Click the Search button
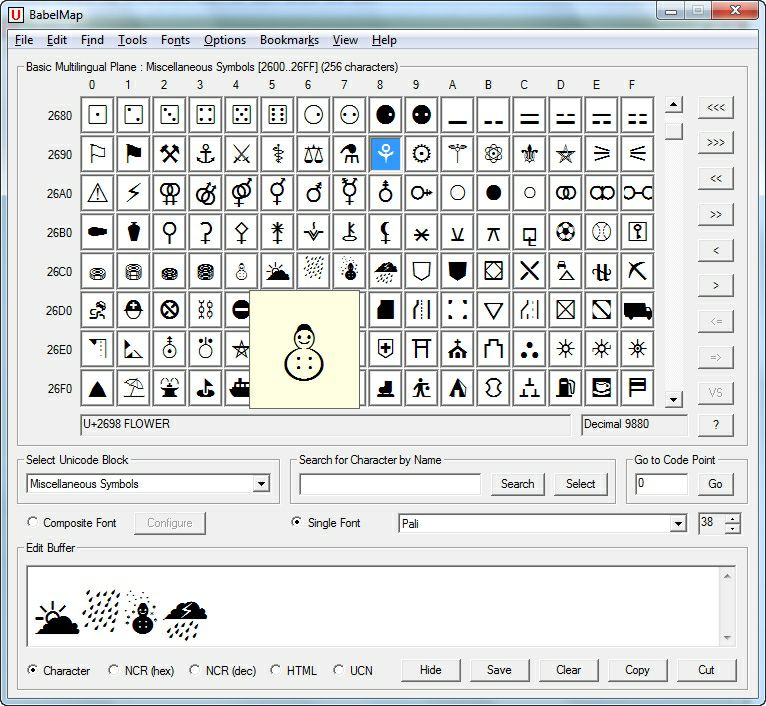The height and width of the screenshot is (706, 766). tap(517, 484)
